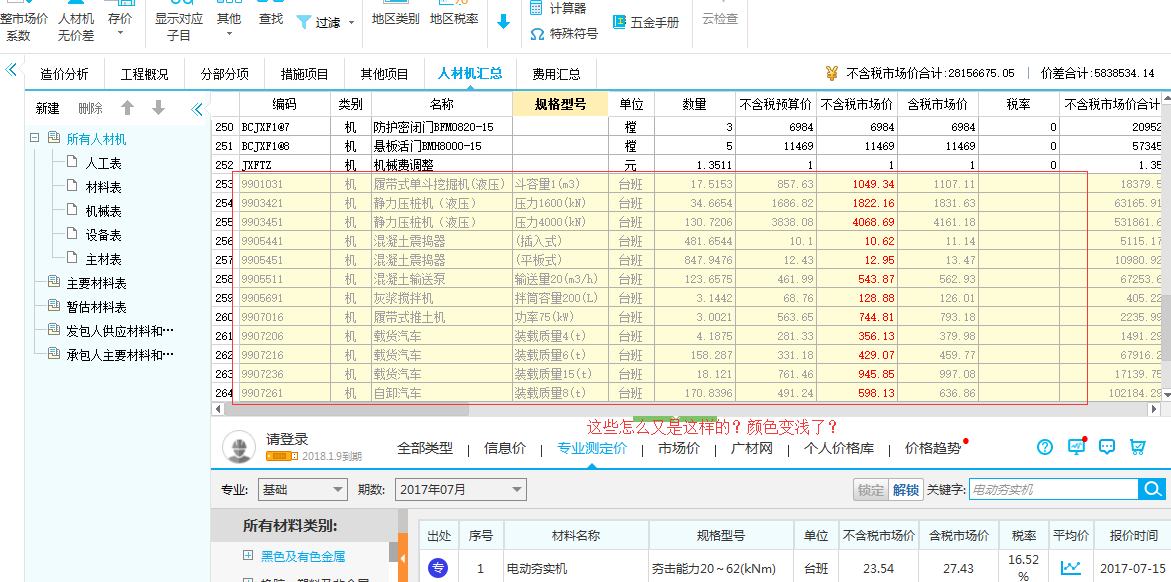1171x582 pixels.
Task: Click the 新建 button
Action: coord(48,109)
